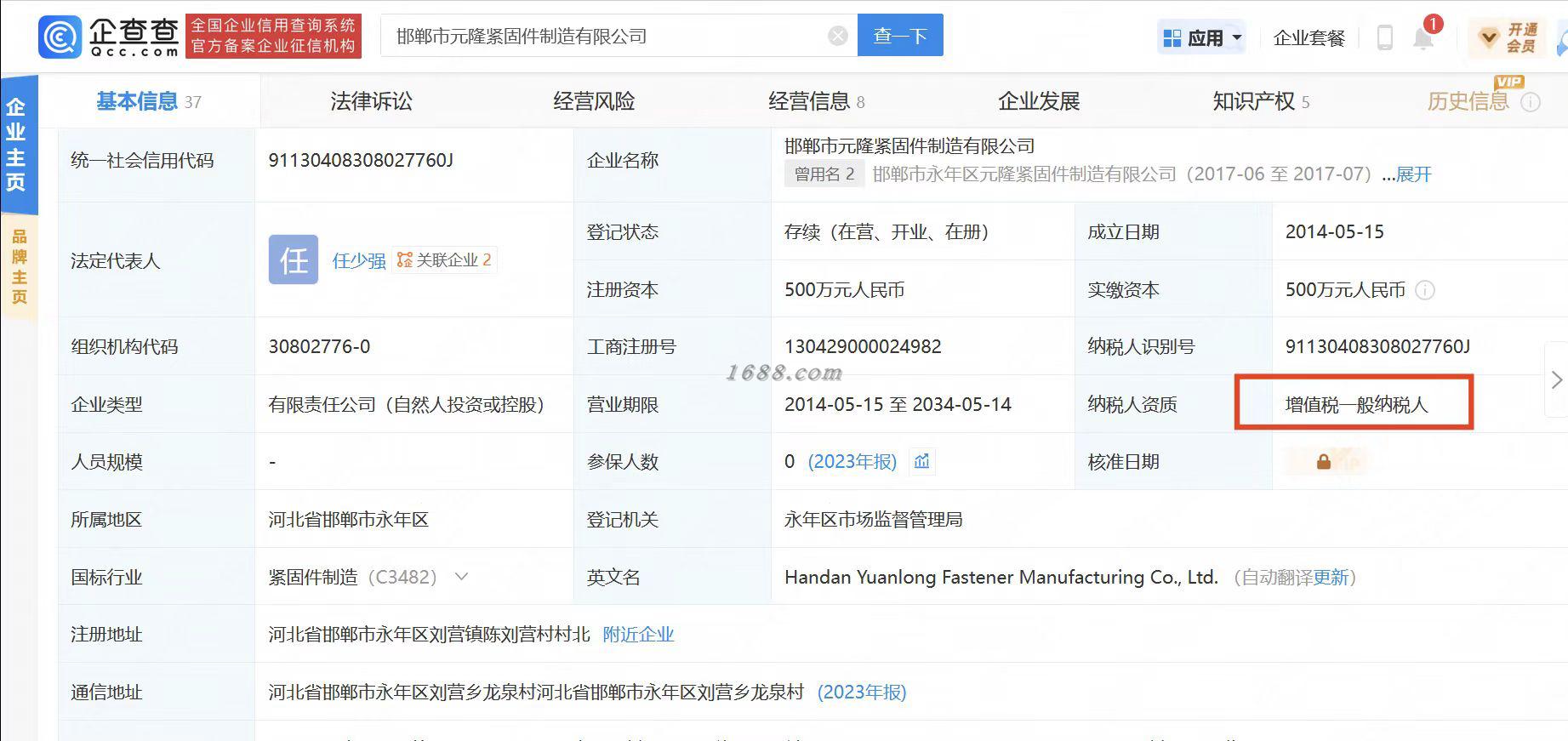Click the 任 avatar of legal representative

click(x=294, y=259)
